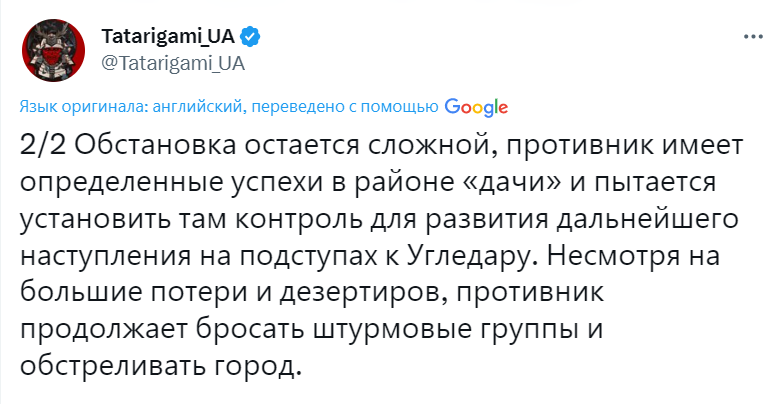The image size is (780, 404).
Task: Open the @Tatarigami_UA handle link
Action: tap(172, 62)
